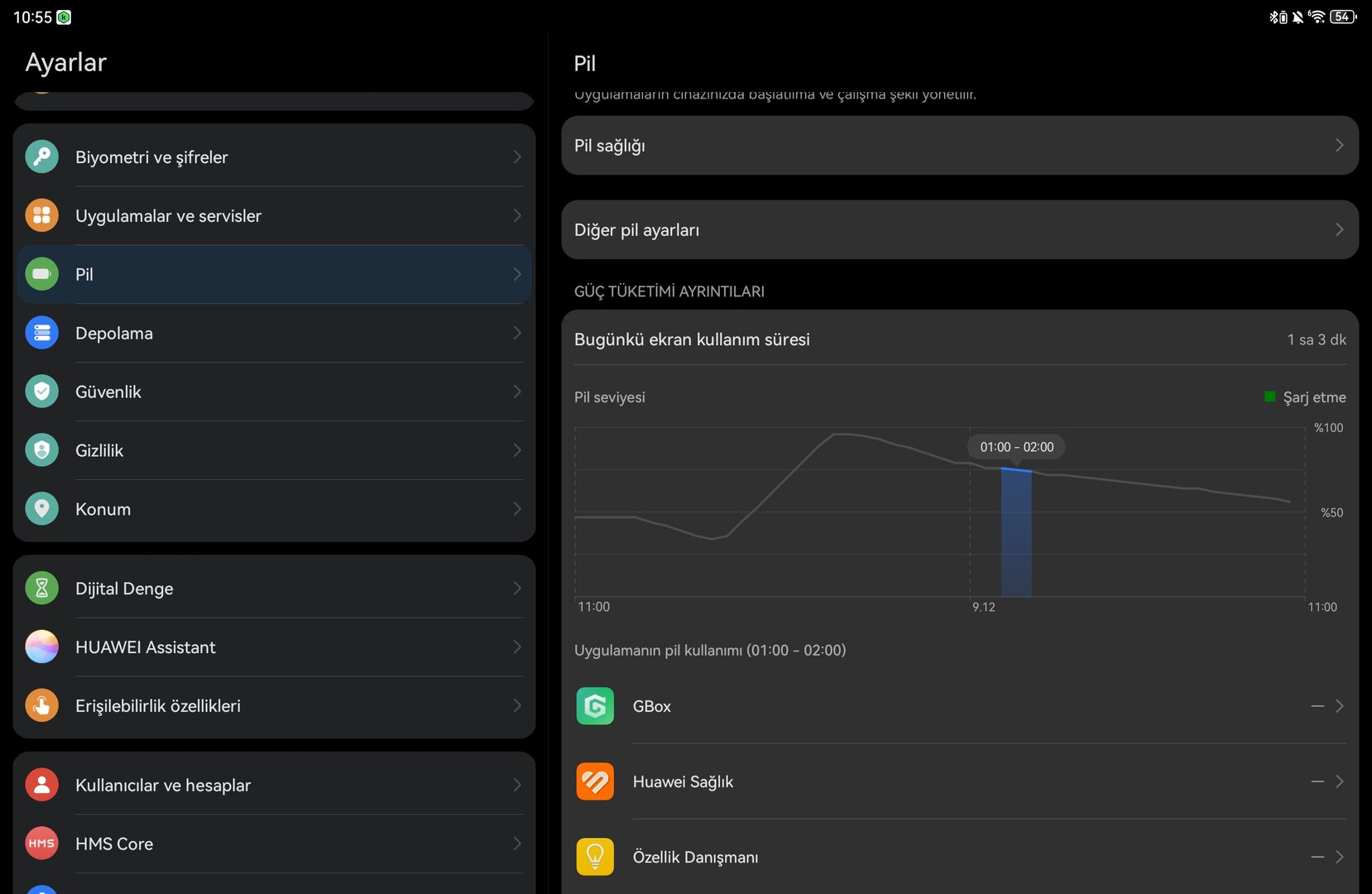Open Huawei Sağlık battery usage details
This screenshot has width=1372, height=894.
[960, 781]
